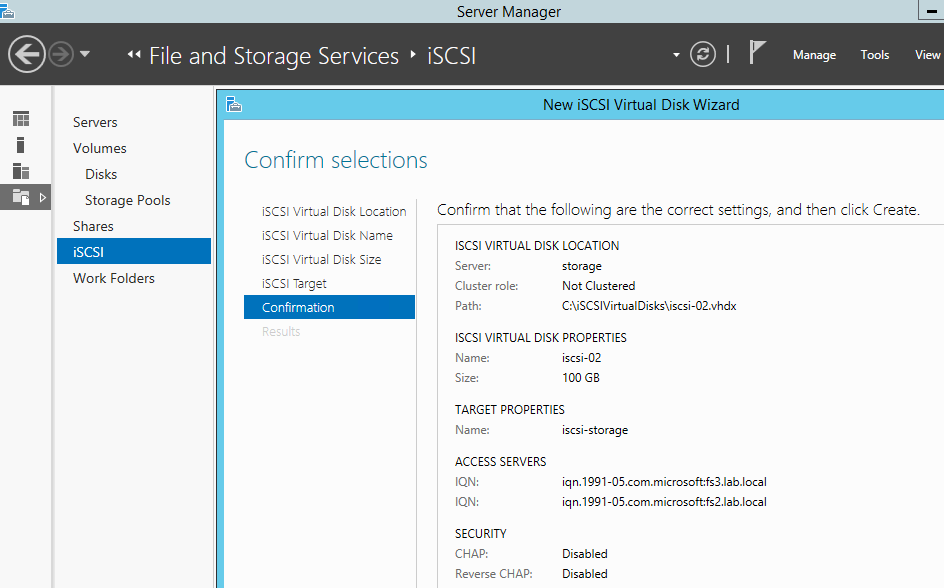The height and width of the screenshot is (588, 944).
Task: Expand the dropdown arrow beside the refresh icon
Action: click(677, 55)
